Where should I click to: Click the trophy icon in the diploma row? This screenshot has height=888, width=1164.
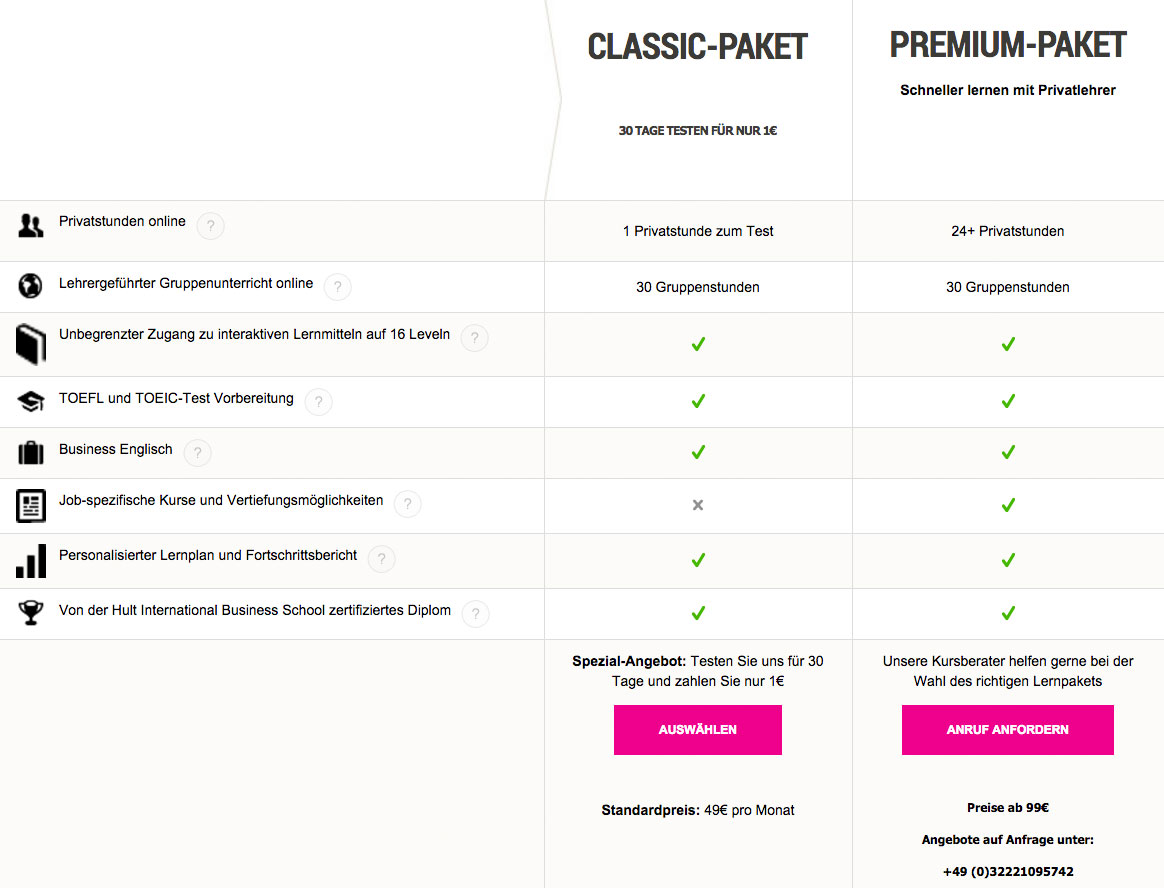[x=31, y=612]
